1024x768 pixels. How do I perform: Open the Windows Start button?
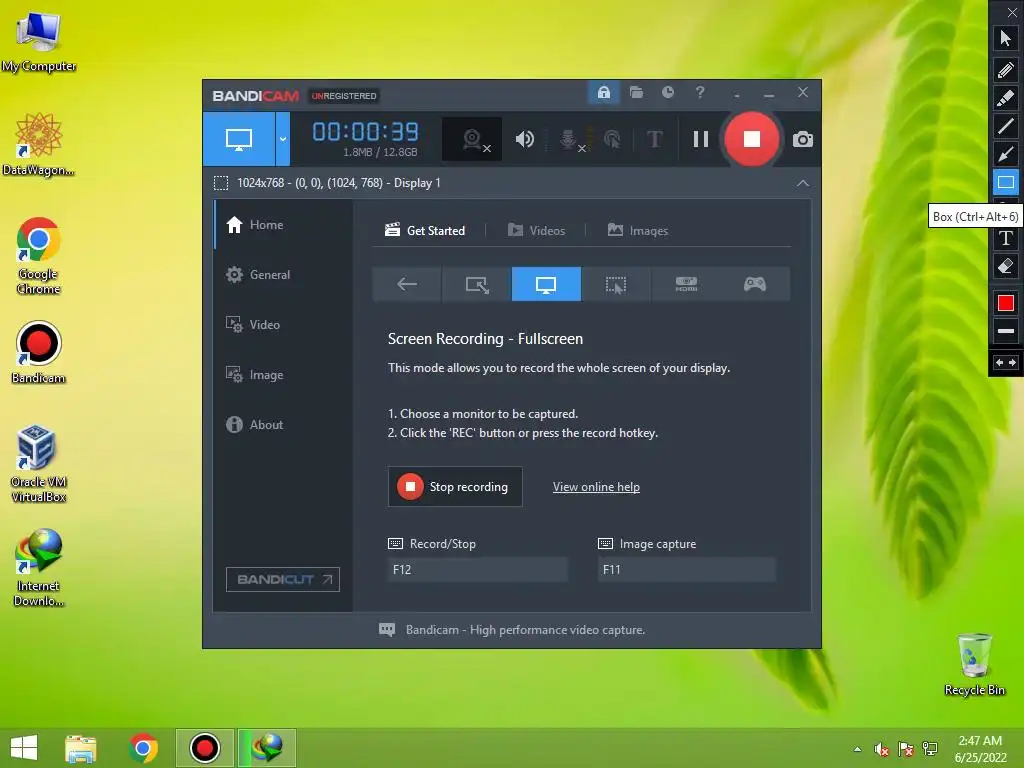click(x=24, y=748)
